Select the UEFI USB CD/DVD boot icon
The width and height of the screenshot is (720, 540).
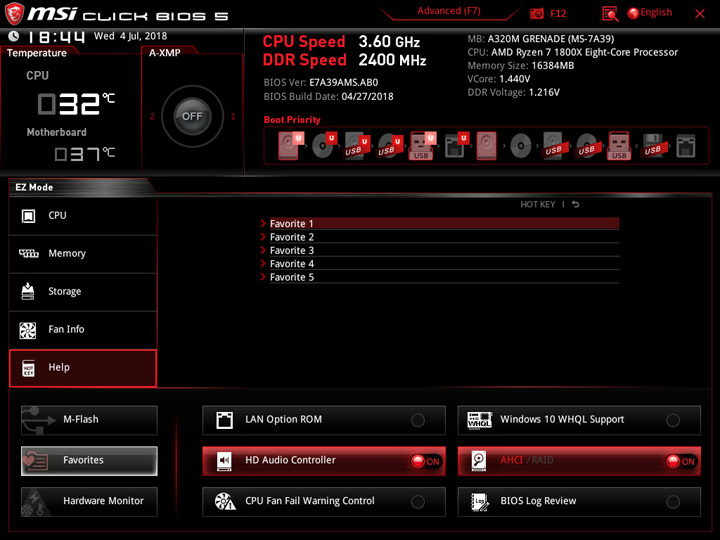390,146
